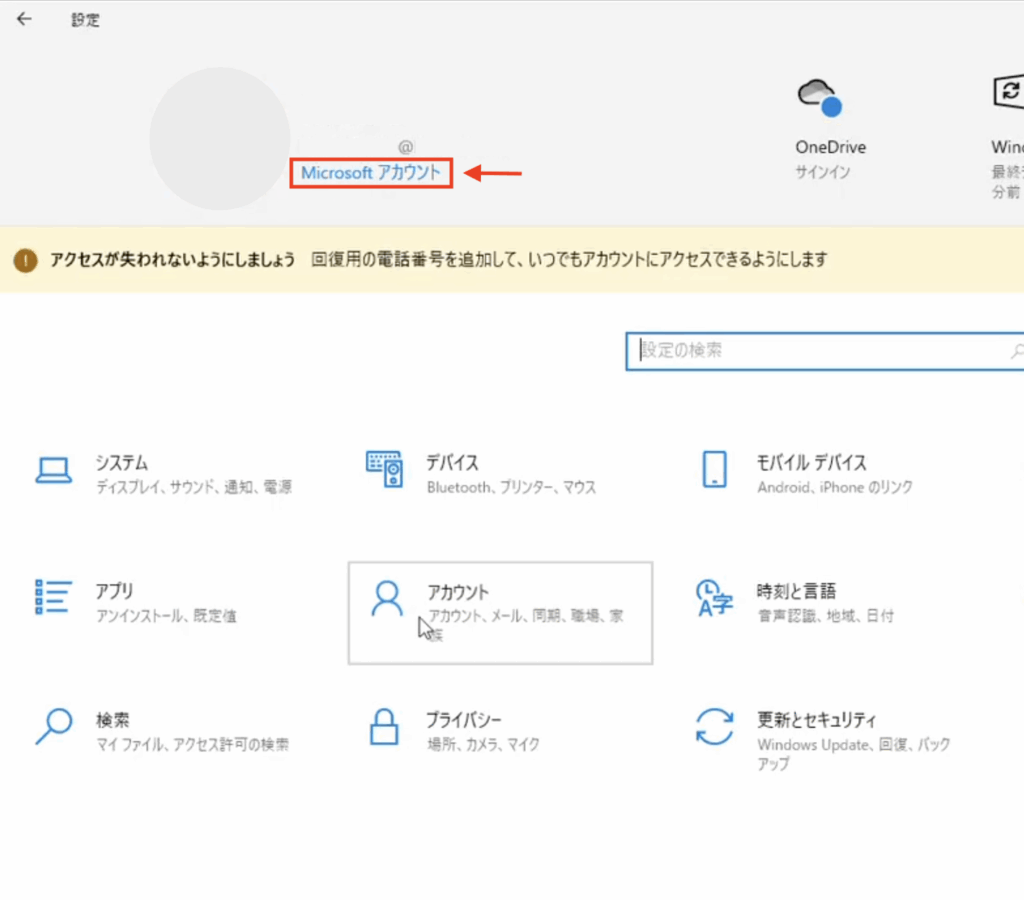Viewport: 1024px width, 900px height.
Task: Select the アカウント settings tile
Action: 500,612
